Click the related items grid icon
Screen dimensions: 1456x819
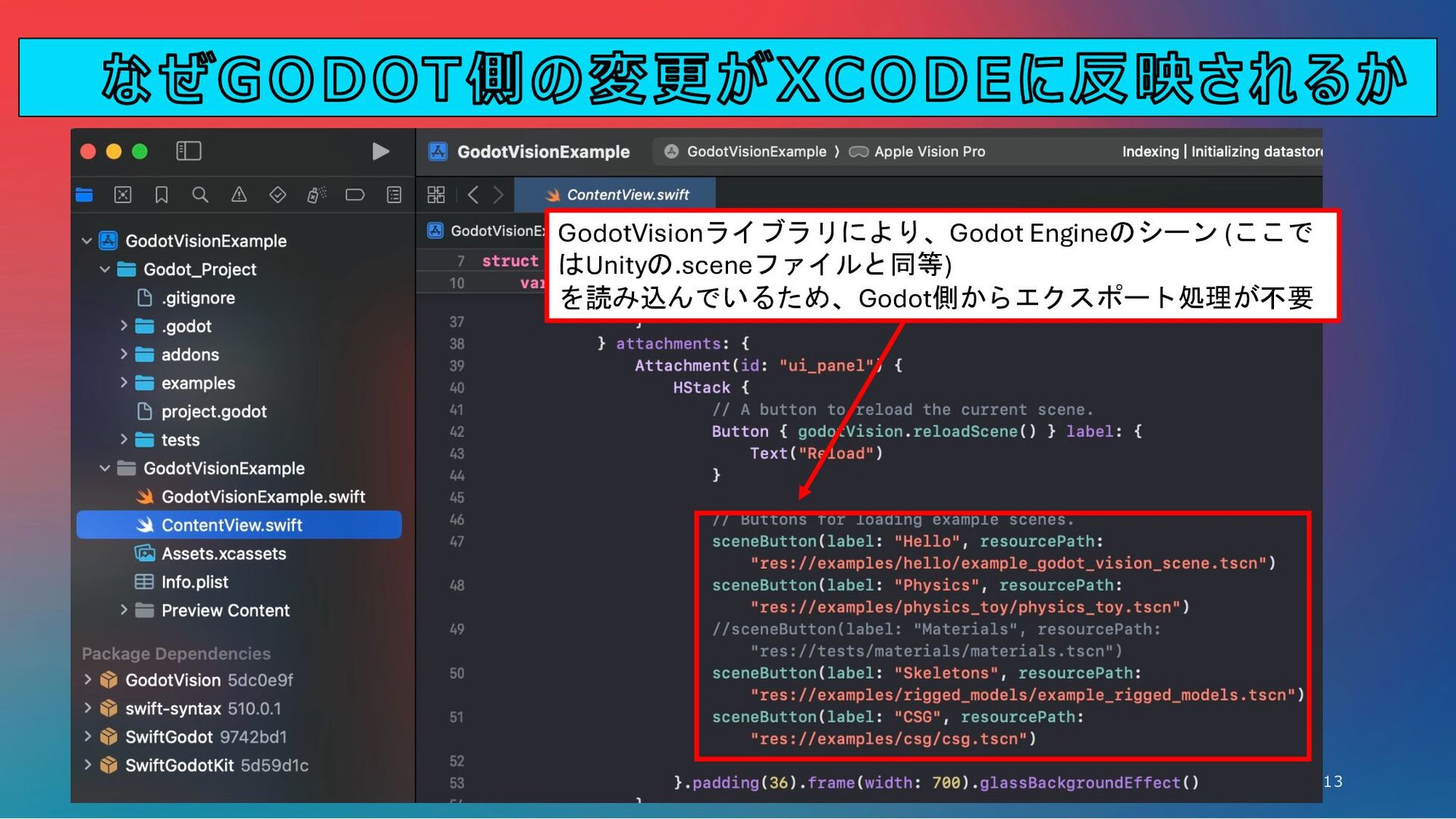pyautogui.click(x=436, y=196)
